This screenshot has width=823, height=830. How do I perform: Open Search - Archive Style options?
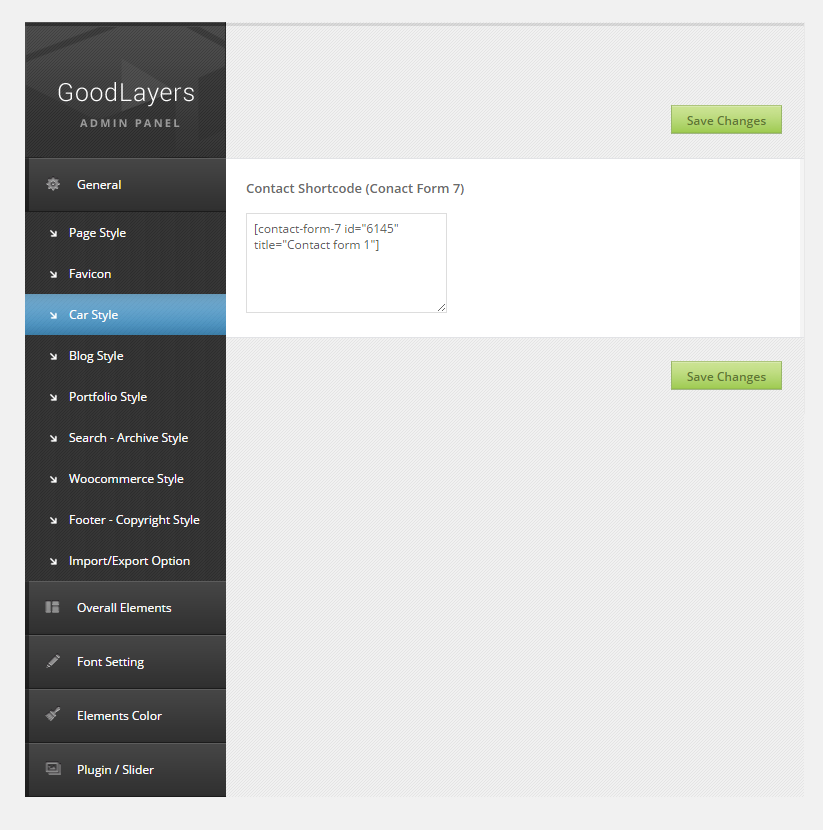(x=125, y=438)
